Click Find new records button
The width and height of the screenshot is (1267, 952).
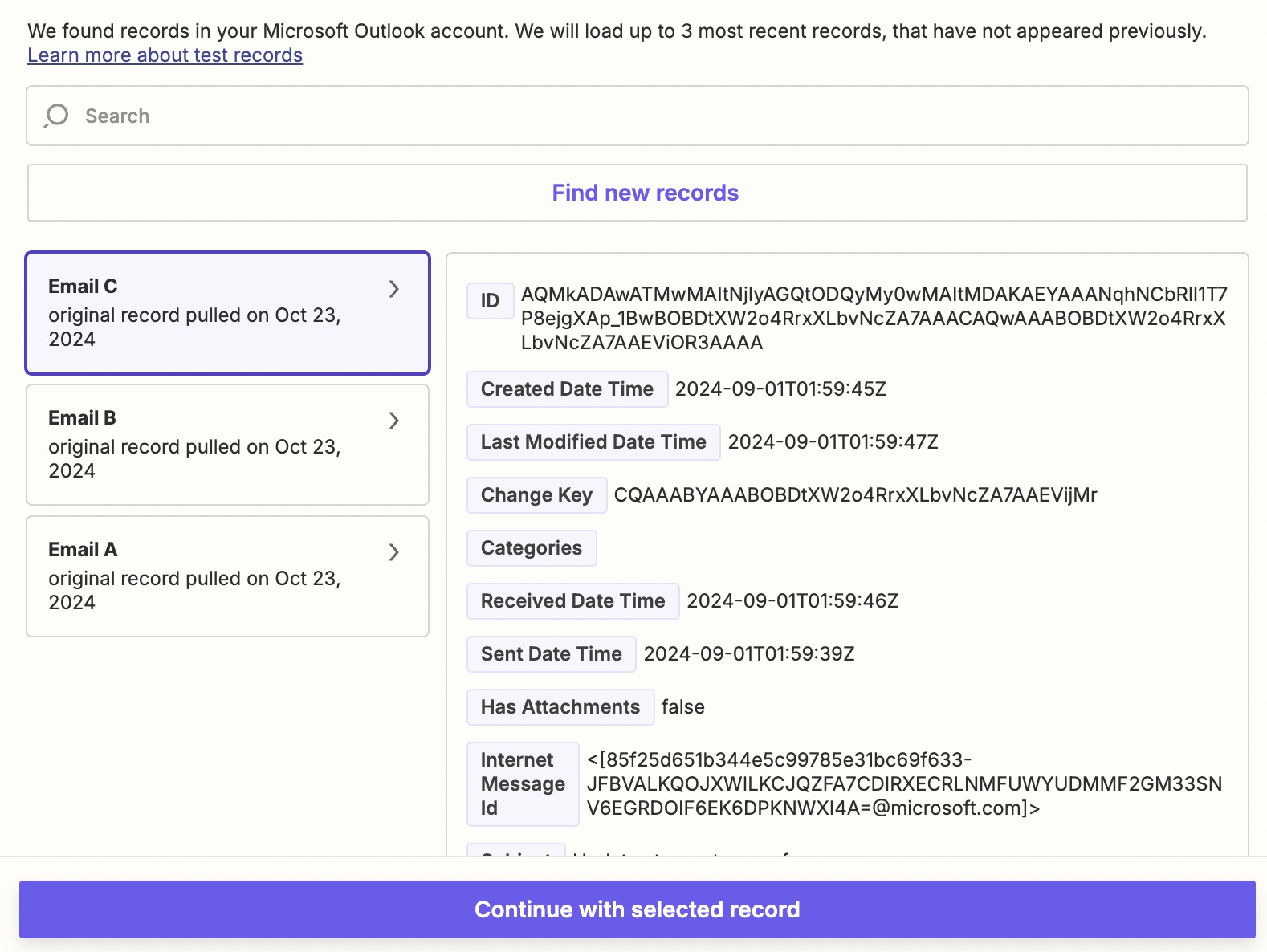click(x=638, y=193)
